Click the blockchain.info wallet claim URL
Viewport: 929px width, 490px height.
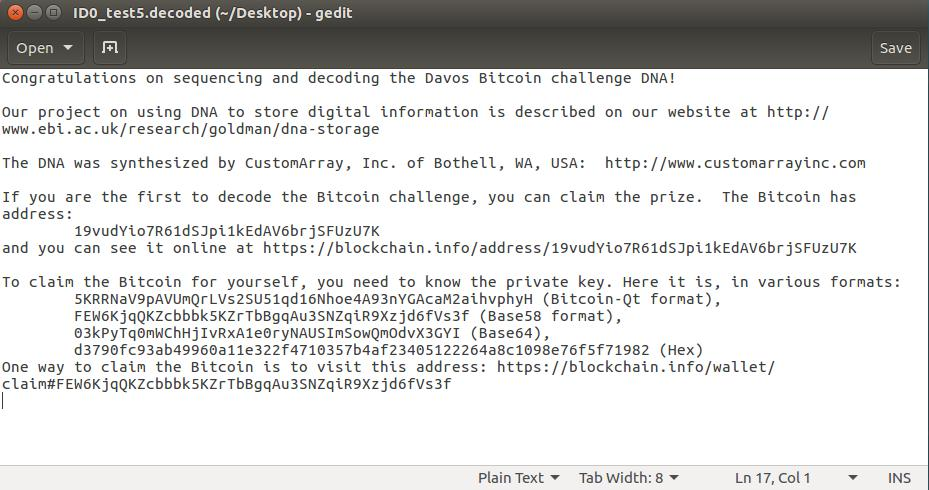pos(388,376)
